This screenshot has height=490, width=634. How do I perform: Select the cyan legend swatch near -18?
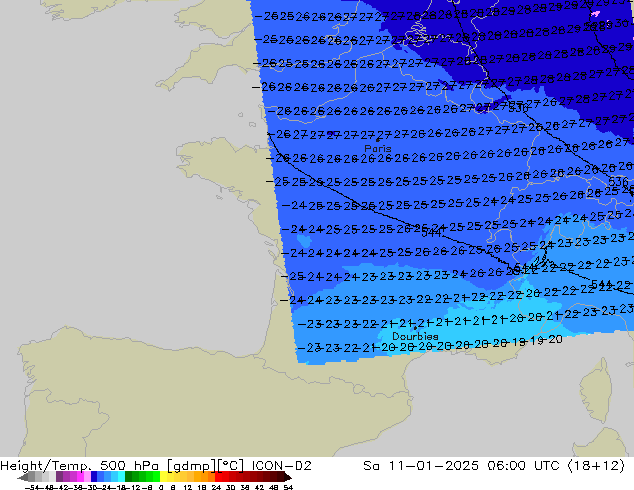[121, 476]
